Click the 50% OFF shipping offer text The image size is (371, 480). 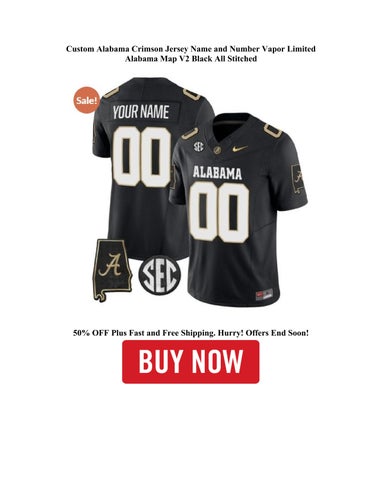(x=191, y=333)
